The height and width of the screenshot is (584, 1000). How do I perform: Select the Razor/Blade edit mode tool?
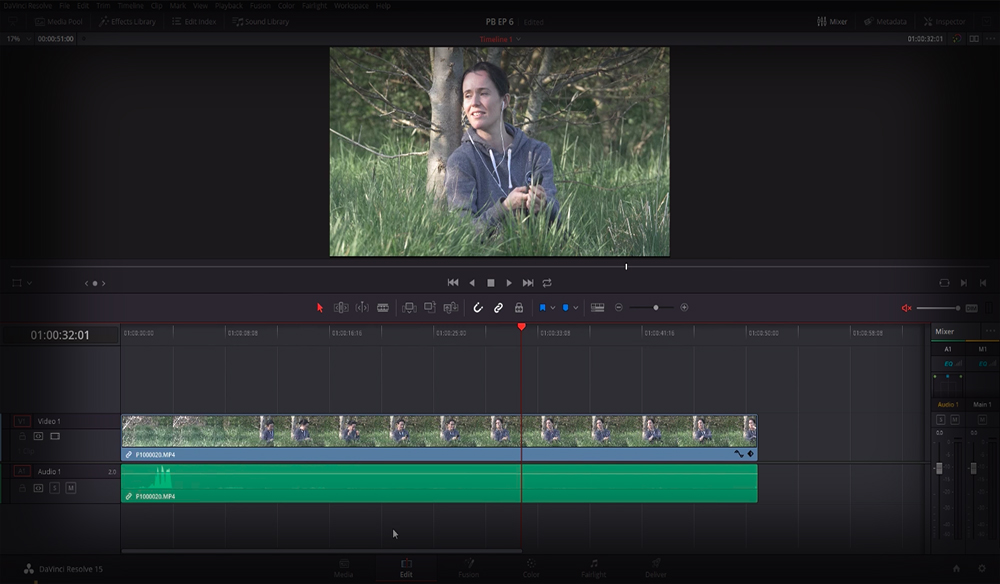tap(384, 307)
